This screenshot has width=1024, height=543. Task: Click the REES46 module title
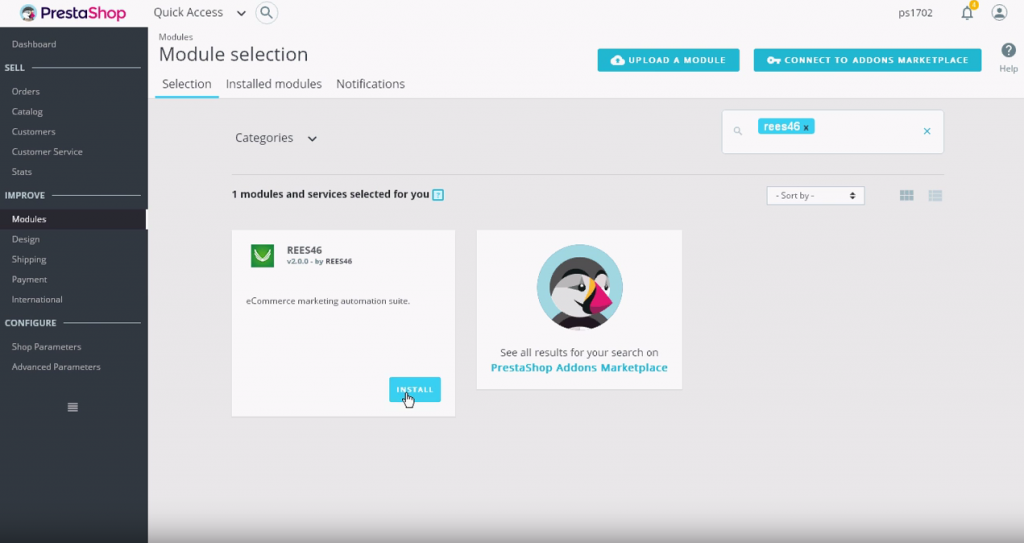tap(304, 250)
